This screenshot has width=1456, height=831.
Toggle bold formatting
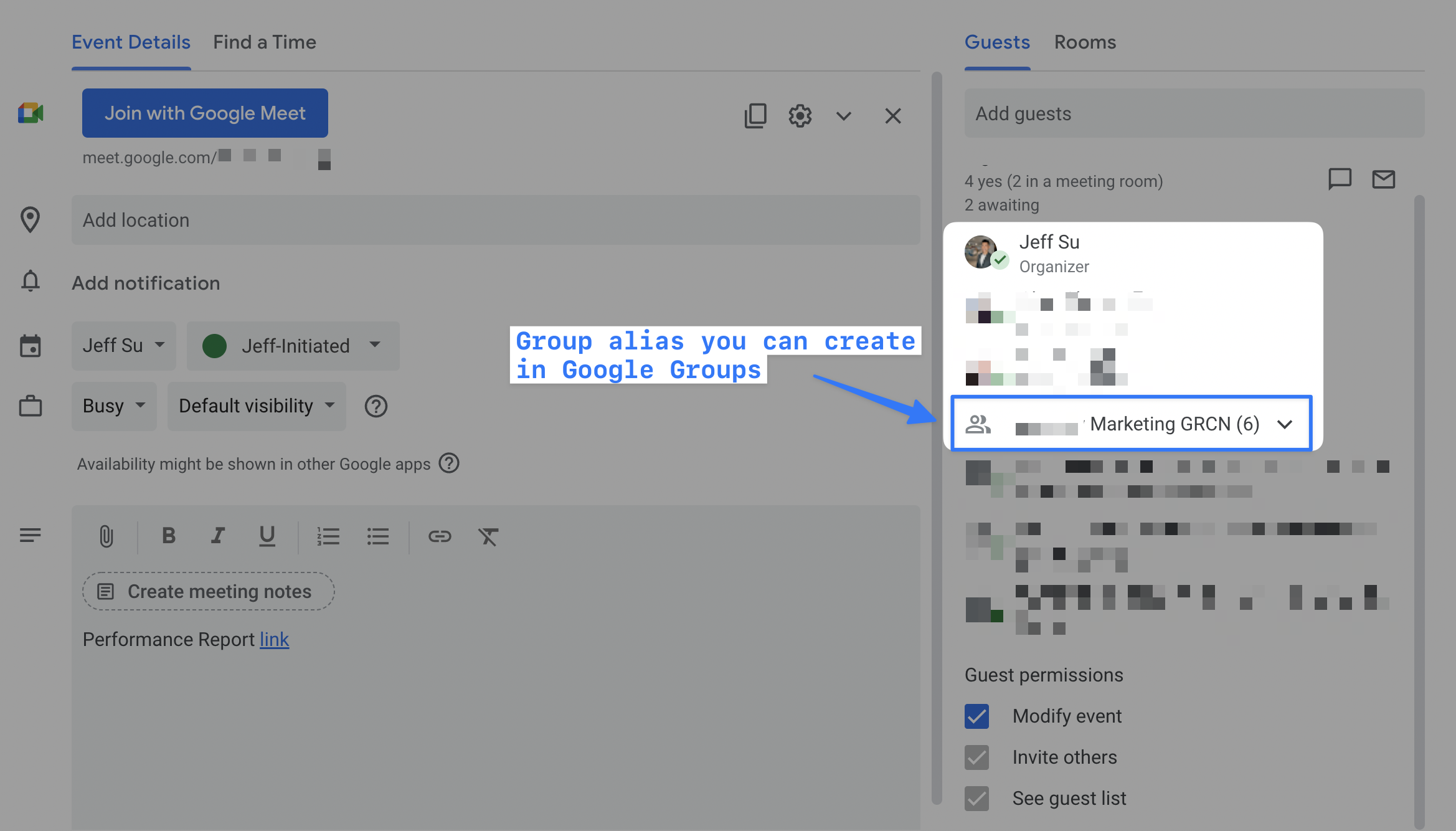[168, 536]
